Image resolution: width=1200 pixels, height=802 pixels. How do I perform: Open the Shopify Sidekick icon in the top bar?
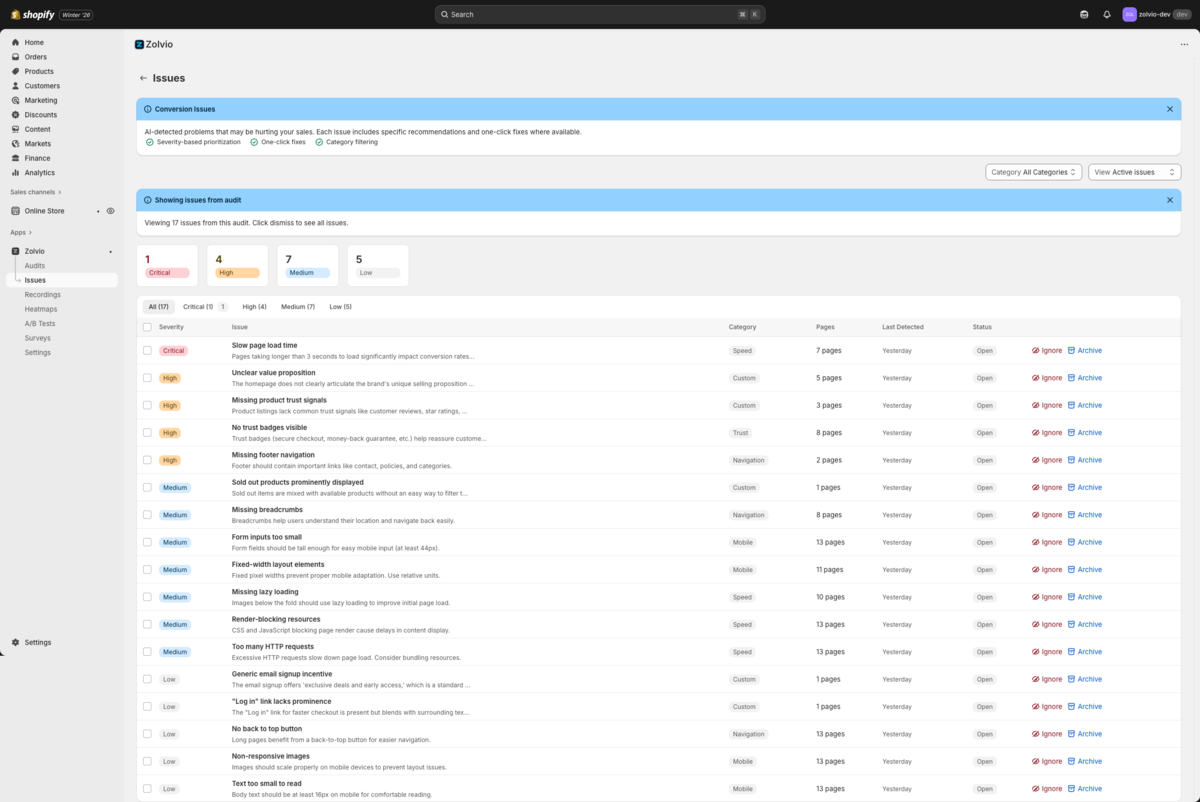(x=1084, y=15)
